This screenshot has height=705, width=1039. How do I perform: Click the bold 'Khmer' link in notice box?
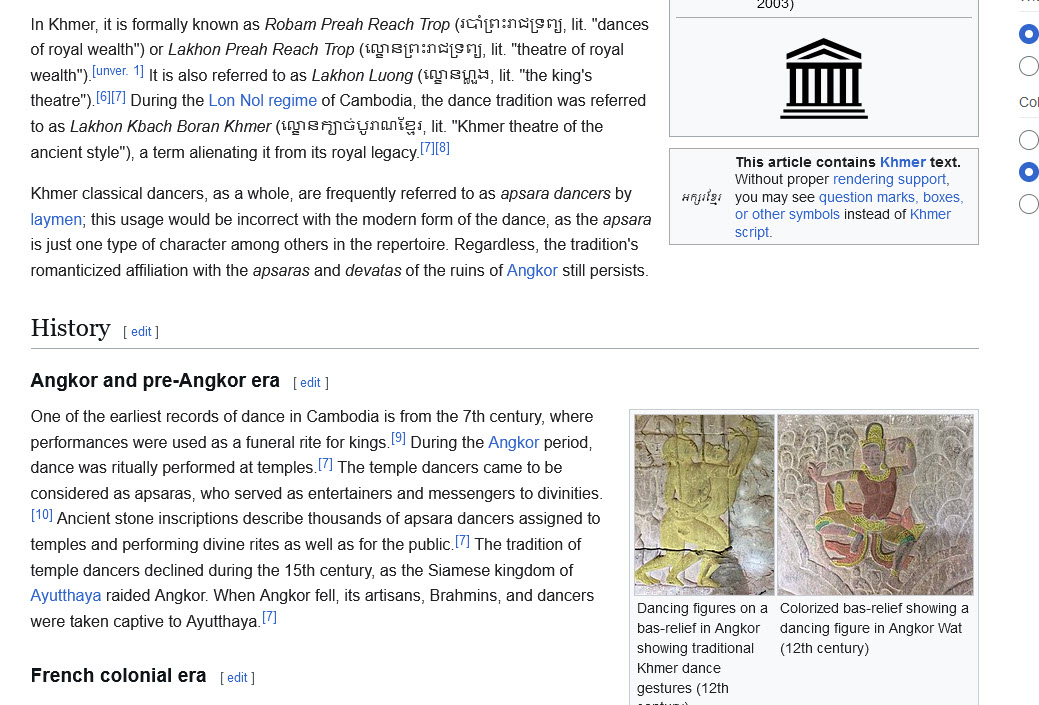coord(902,162)
